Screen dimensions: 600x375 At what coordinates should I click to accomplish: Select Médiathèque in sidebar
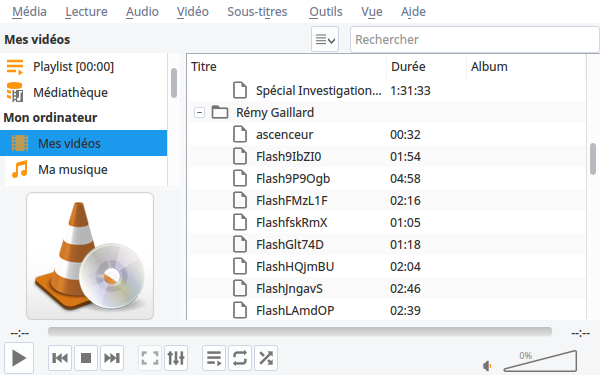point(83,92)
